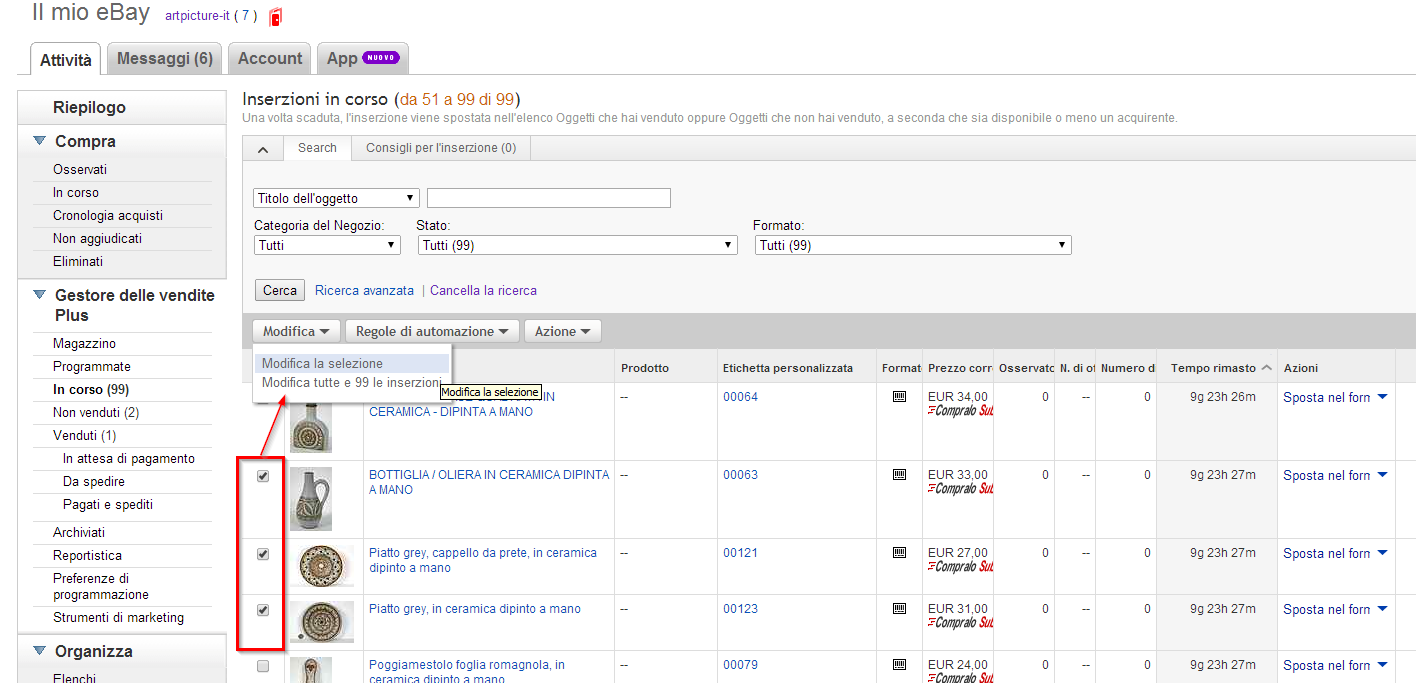Click Cancella la ricerca link
This screenshot has width=1416, height=683.
tap(483, 291)
